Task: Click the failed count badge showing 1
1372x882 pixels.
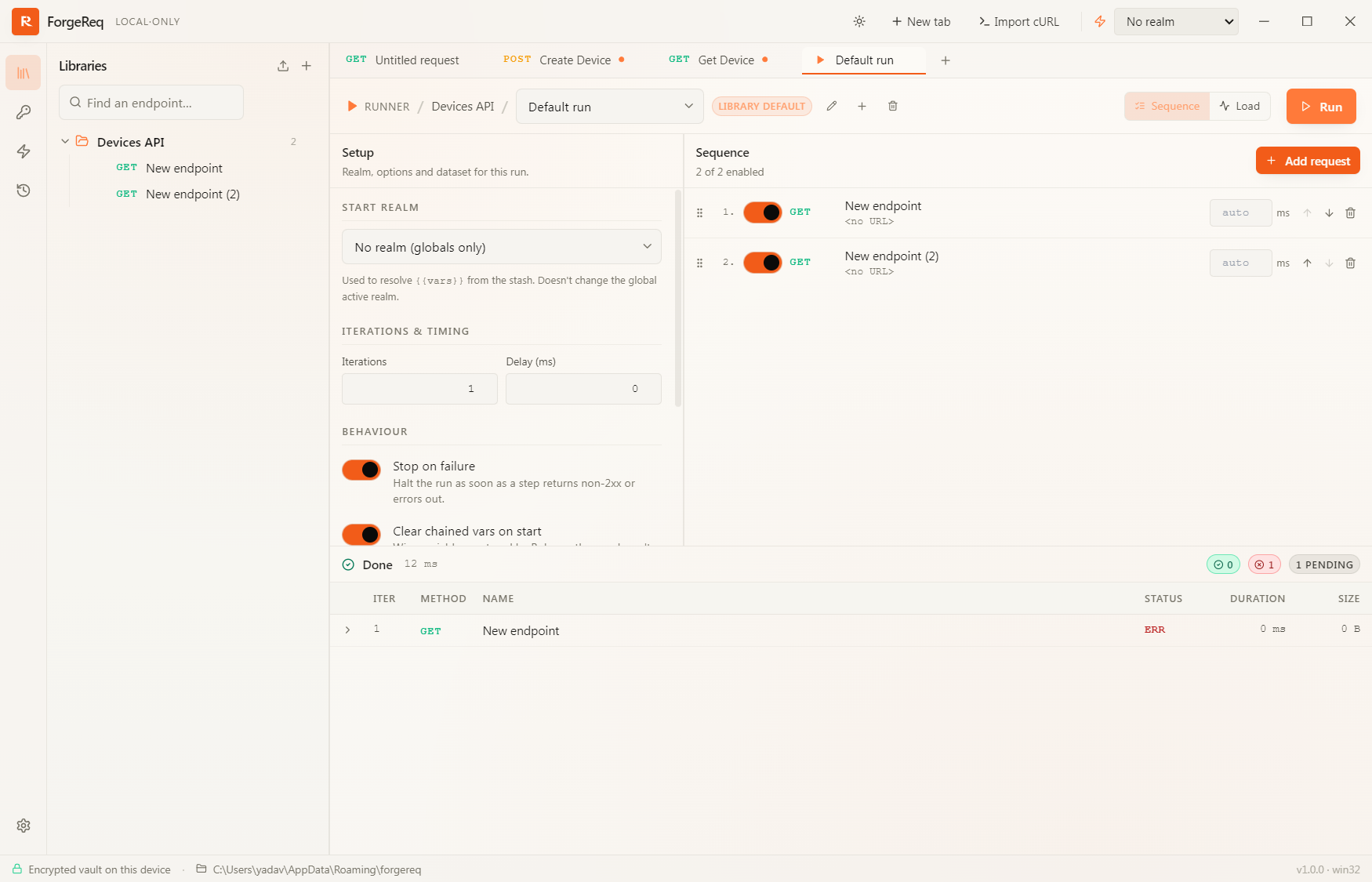Action: (x=1264, y=564)
